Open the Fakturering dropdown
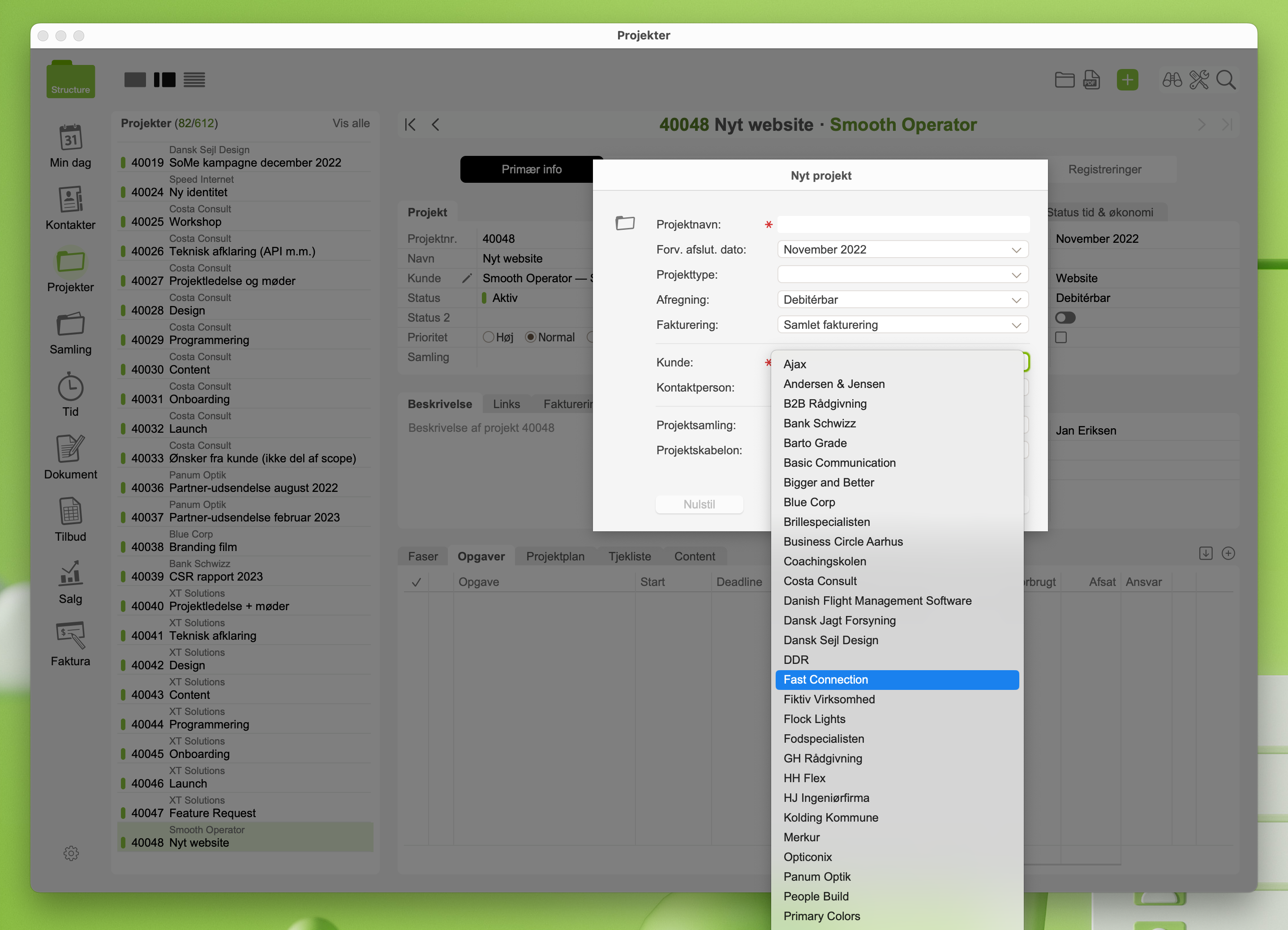This screenshot has height=930, width=1288. click(902, 325)
